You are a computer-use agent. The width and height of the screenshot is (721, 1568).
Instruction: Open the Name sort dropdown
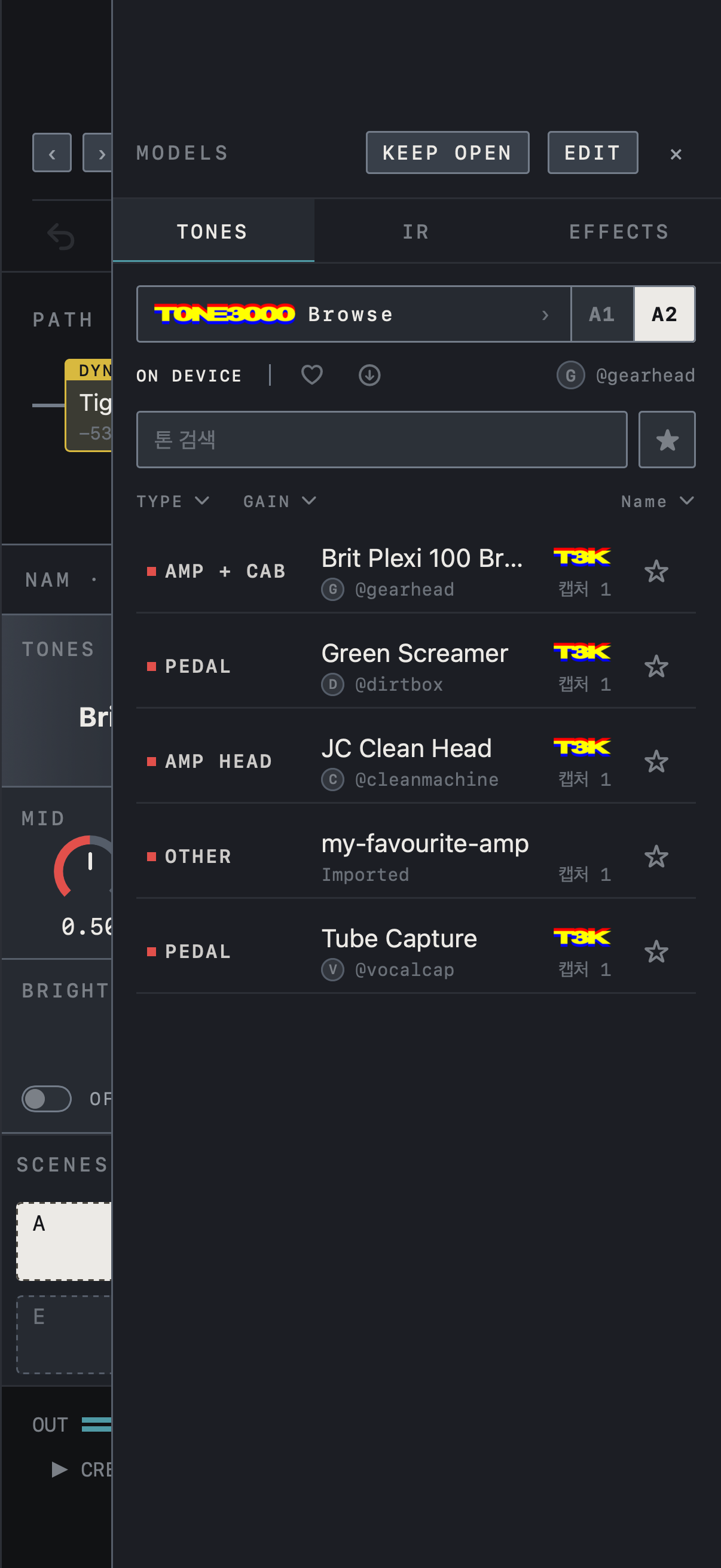click(x=657, y=501)
